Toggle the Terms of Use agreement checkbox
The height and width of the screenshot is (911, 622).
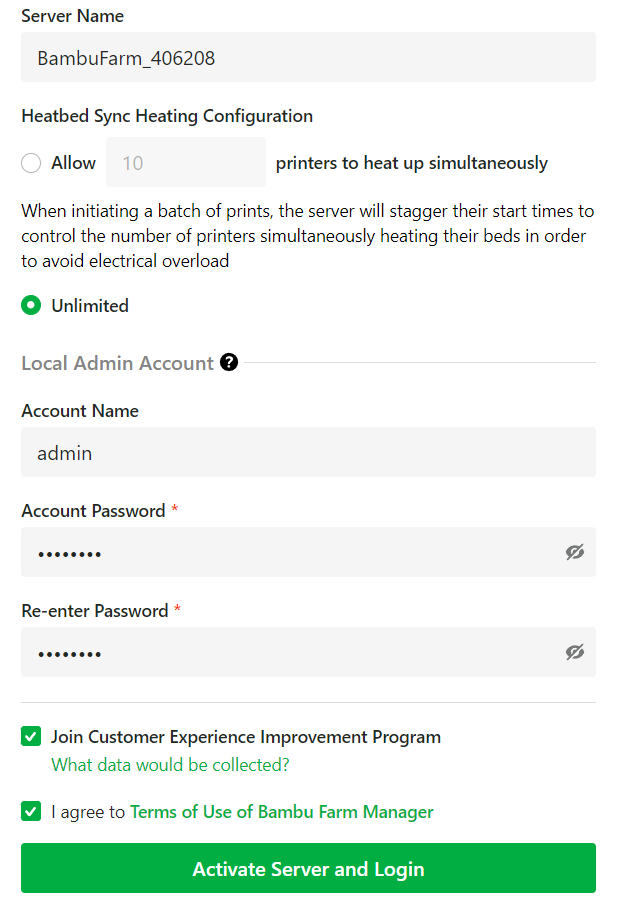coord(31,812)
